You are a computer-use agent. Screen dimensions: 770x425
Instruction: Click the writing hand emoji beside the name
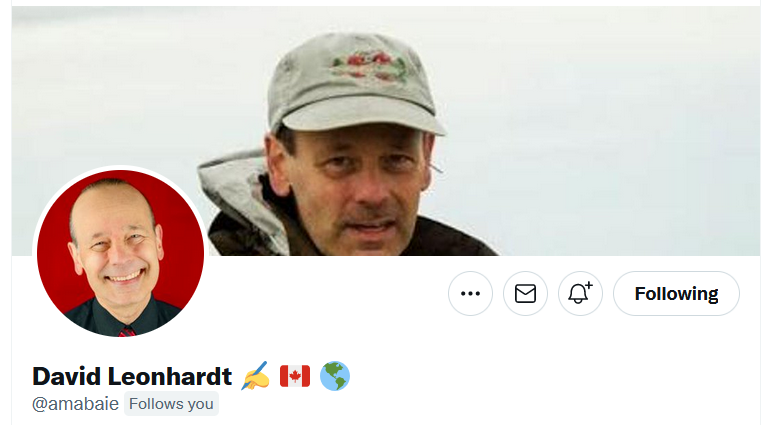pos(255,376)
